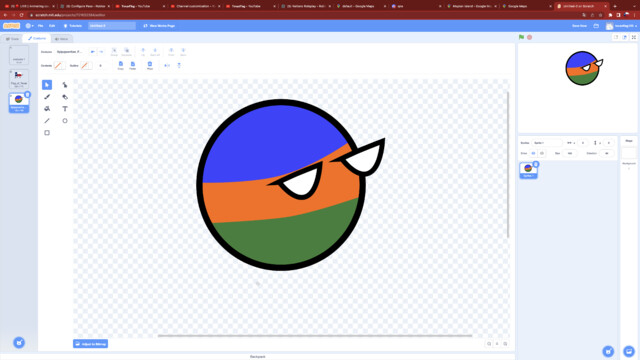Image resolution: width=640 pixels, height=360 pixels.
Task: Select the Text tool
Action: (x=64, y=109)
